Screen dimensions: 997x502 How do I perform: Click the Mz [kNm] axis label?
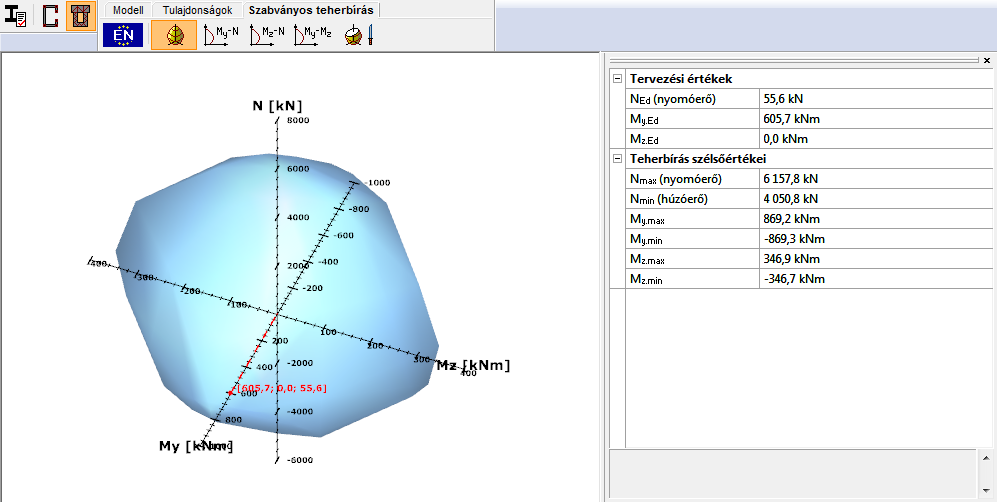[474, 365]
